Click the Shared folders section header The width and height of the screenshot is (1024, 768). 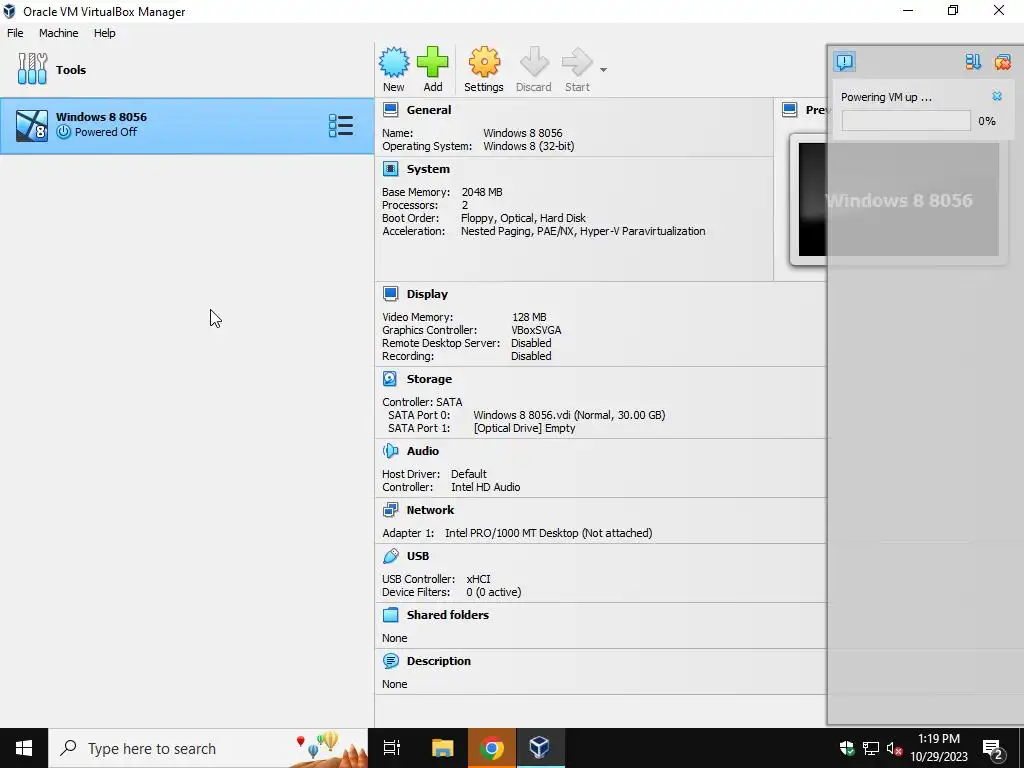[x=447, y=615]
